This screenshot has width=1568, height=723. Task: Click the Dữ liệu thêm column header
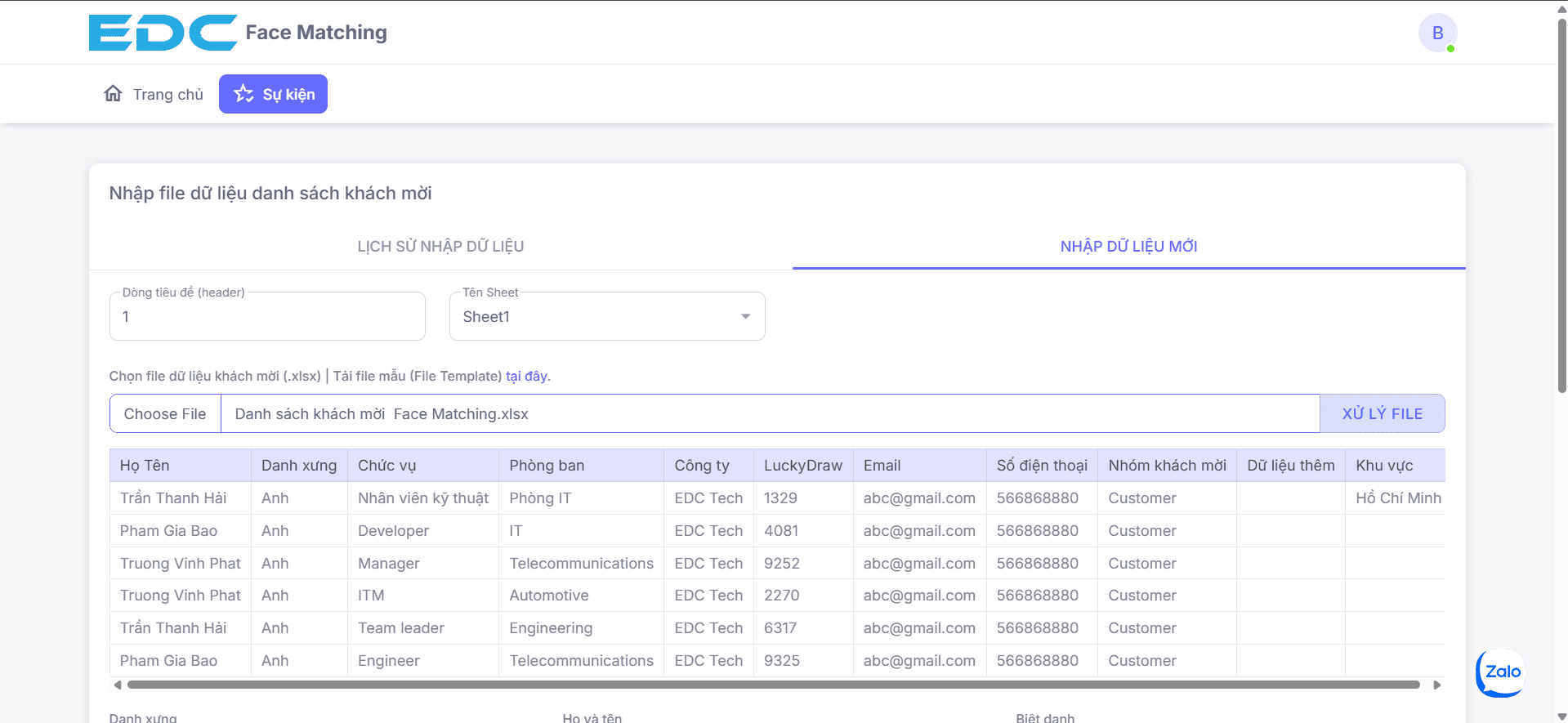[x=1291, y=466]
